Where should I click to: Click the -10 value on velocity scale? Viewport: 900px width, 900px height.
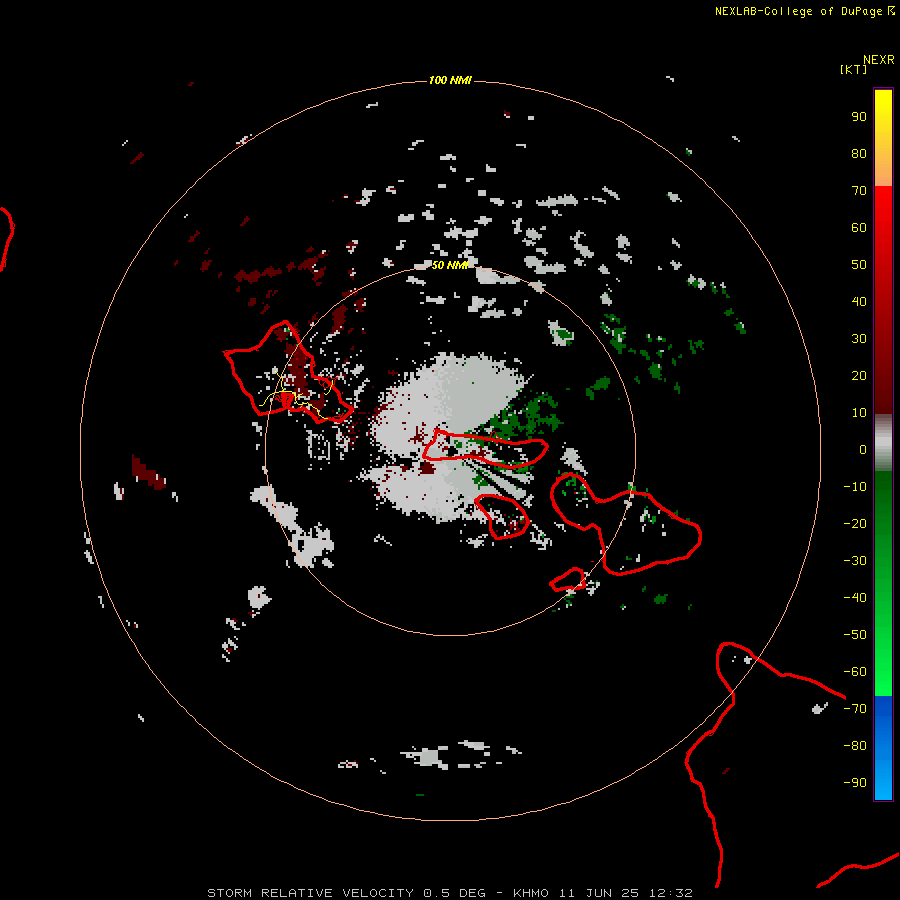[855, 487]
